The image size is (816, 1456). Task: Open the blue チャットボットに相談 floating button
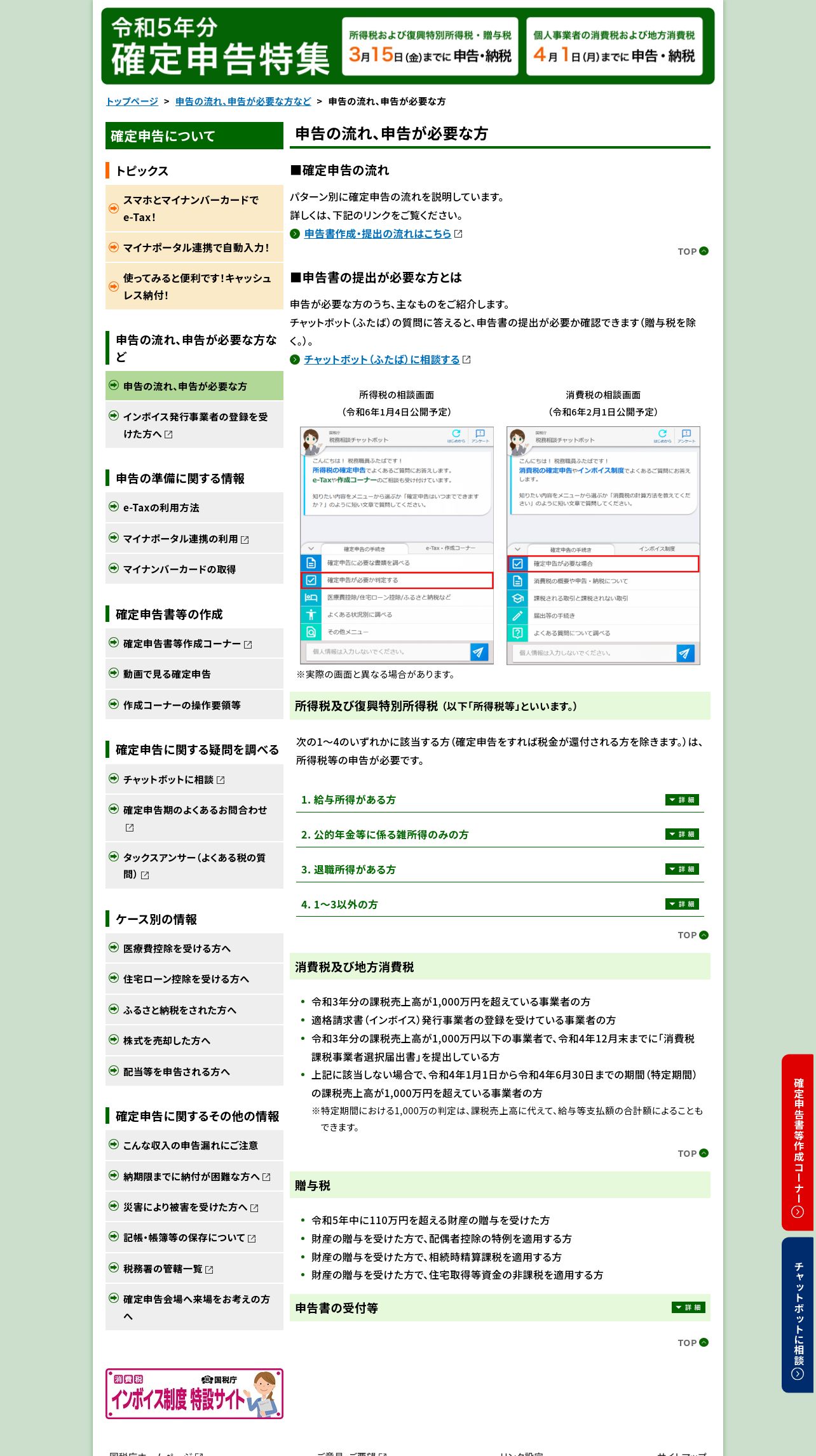pyautogui.click(x=798, y=1315)
